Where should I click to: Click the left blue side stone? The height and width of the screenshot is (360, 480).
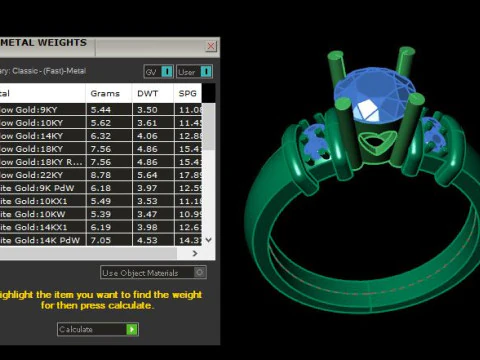315,143
